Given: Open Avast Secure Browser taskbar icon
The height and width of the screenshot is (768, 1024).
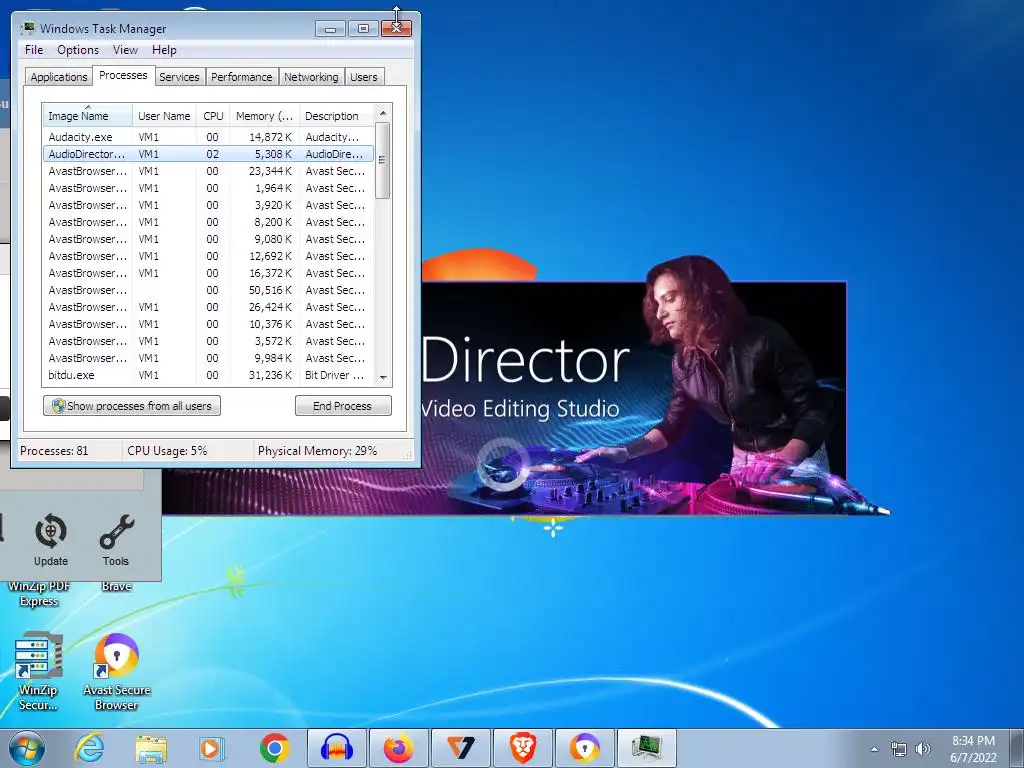Looking at the screenshot, I should (x=584, y=748).
